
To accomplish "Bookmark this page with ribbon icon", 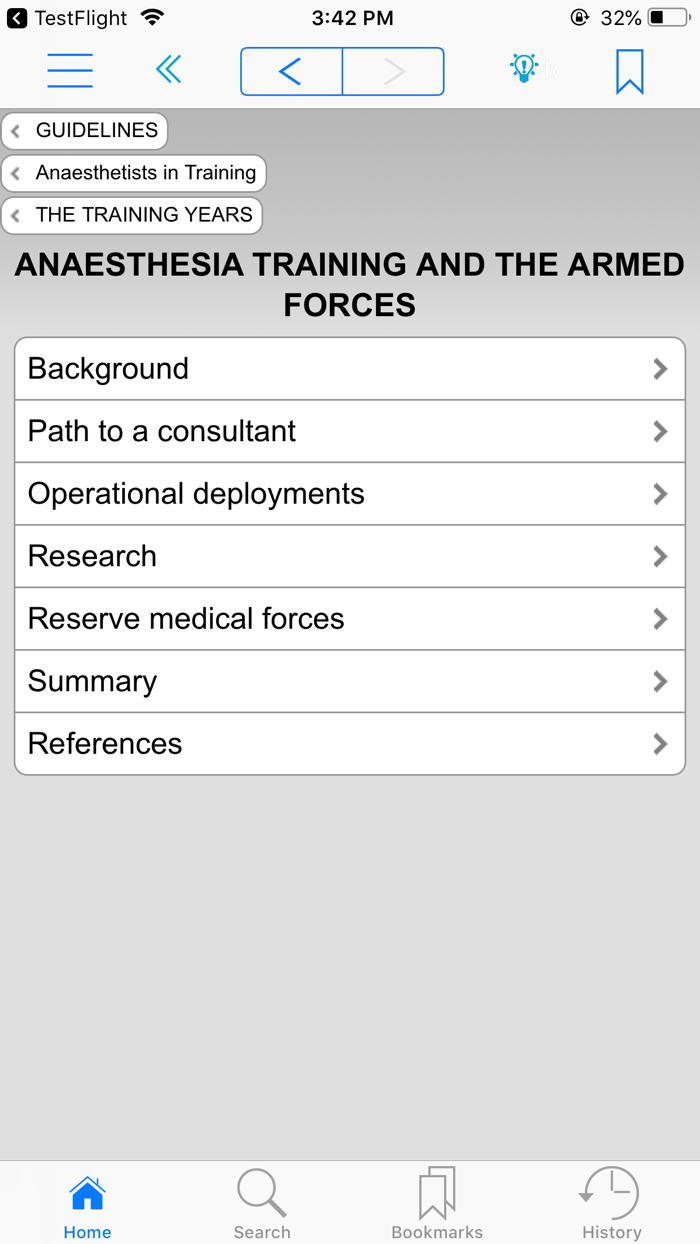I will [x=629, y=71].
